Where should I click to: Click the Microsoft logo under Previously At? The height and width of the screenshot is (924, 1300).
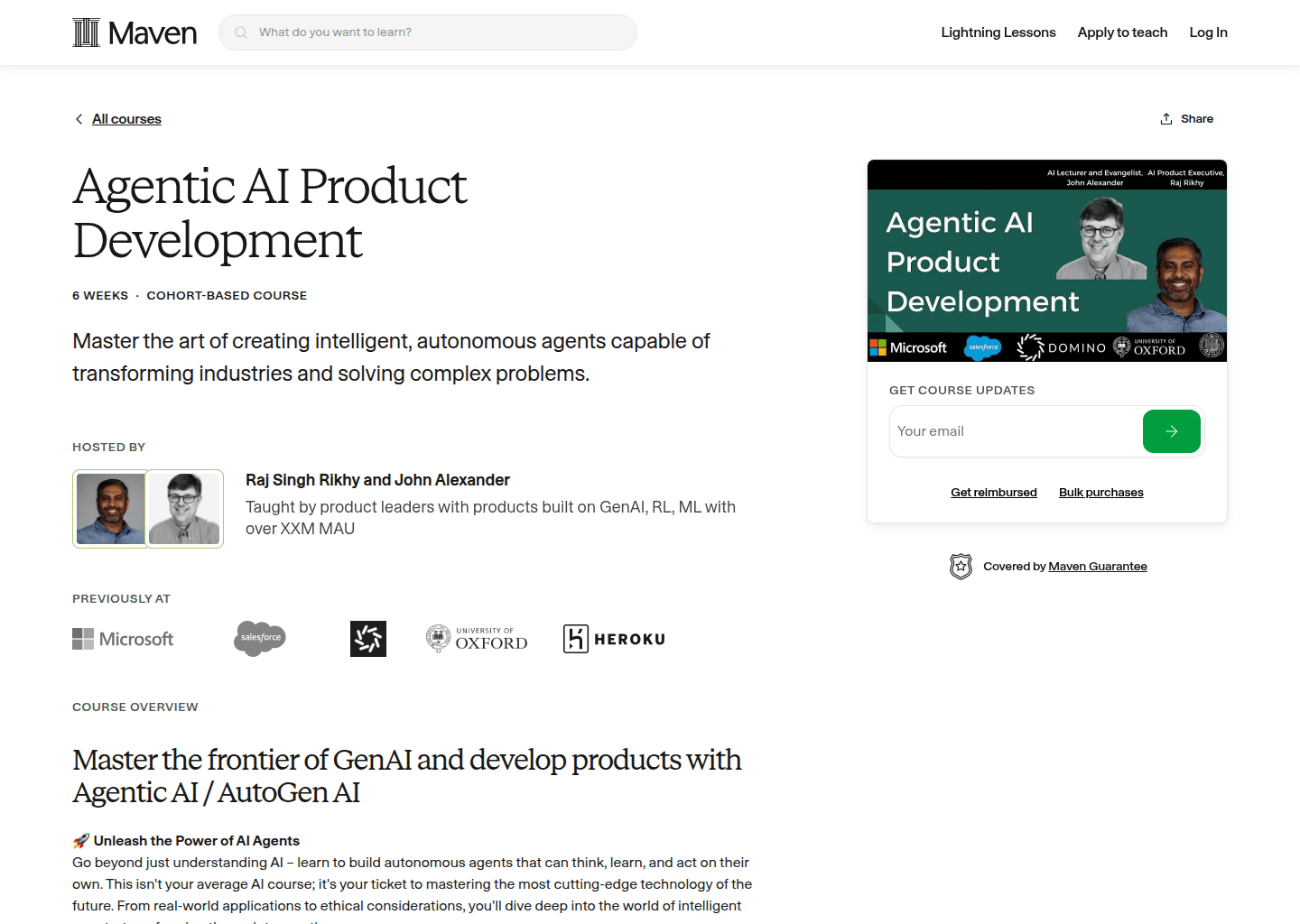coord(123,638)
